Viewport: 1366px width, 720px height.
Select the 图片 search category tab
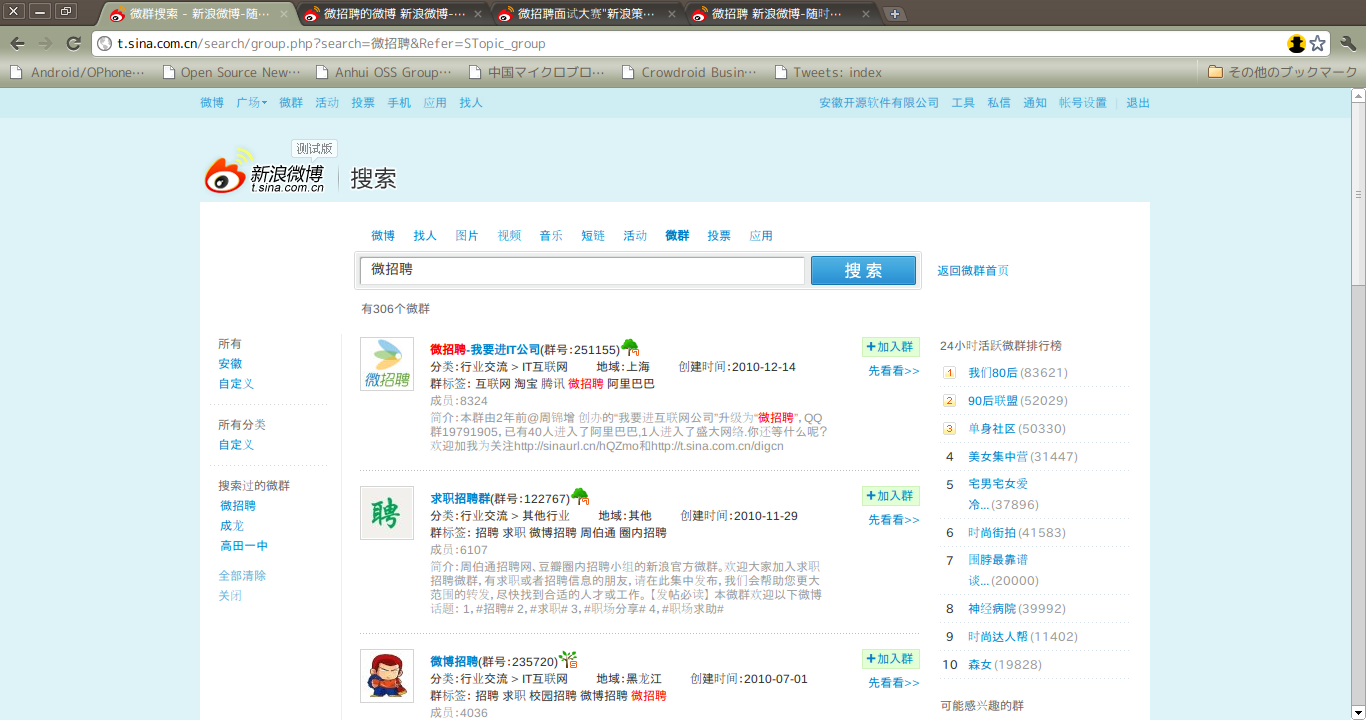coord(467,236)
